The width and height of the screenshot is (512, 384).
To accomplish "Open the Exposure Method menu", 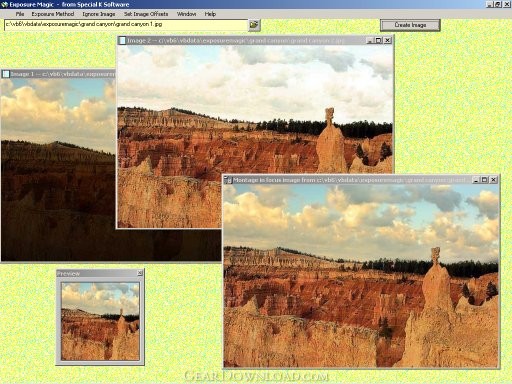I will [x=53, y=14].
